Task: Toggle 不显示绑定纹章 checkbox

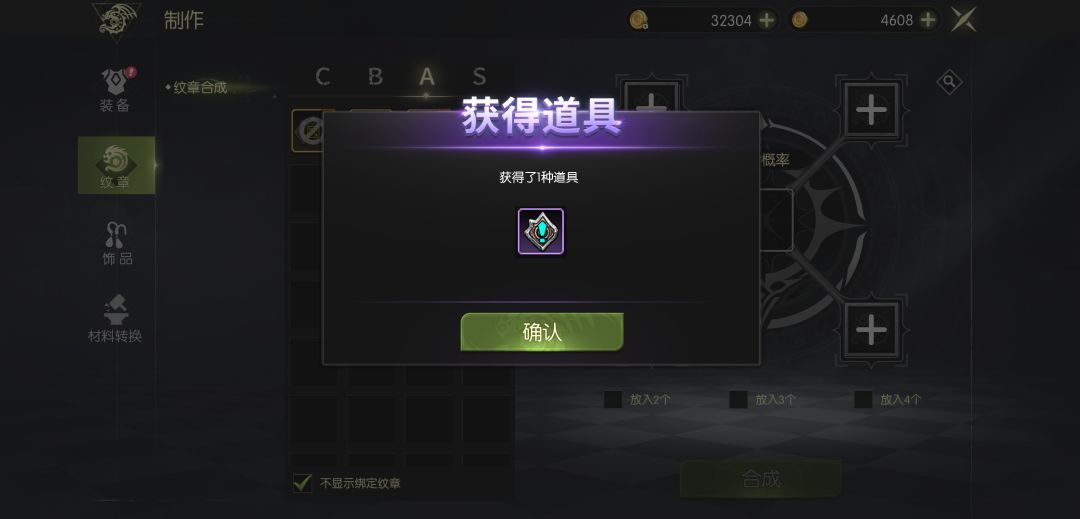Action: coord(302,483)
